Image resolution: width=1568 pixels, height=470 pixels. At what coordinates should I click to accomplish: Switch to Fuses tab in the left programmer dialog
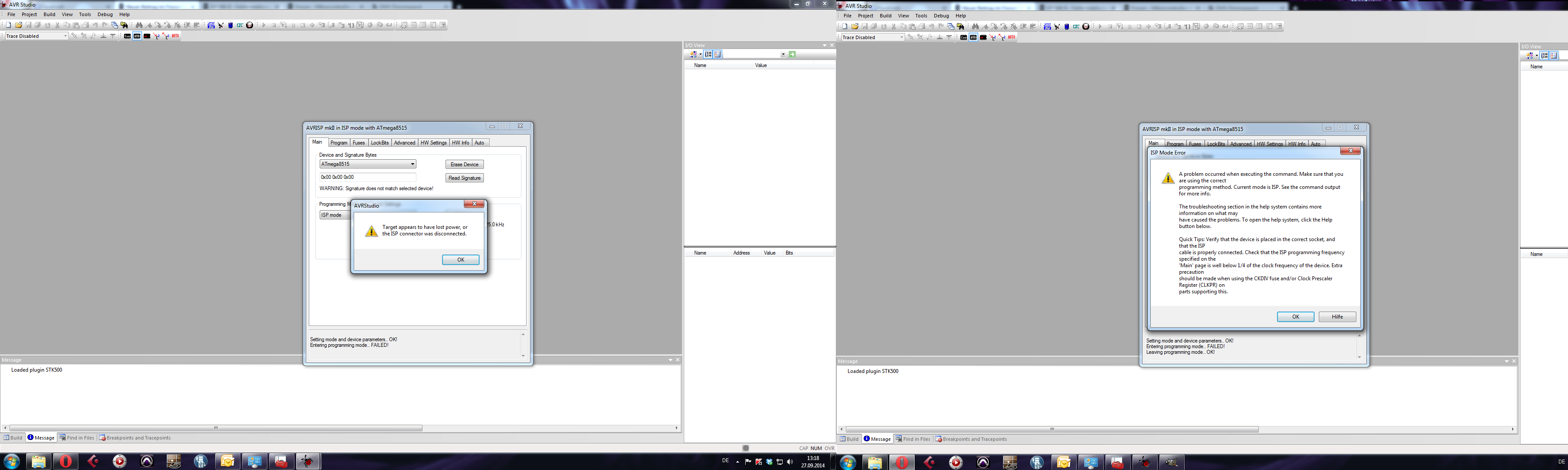click(358, 143)
